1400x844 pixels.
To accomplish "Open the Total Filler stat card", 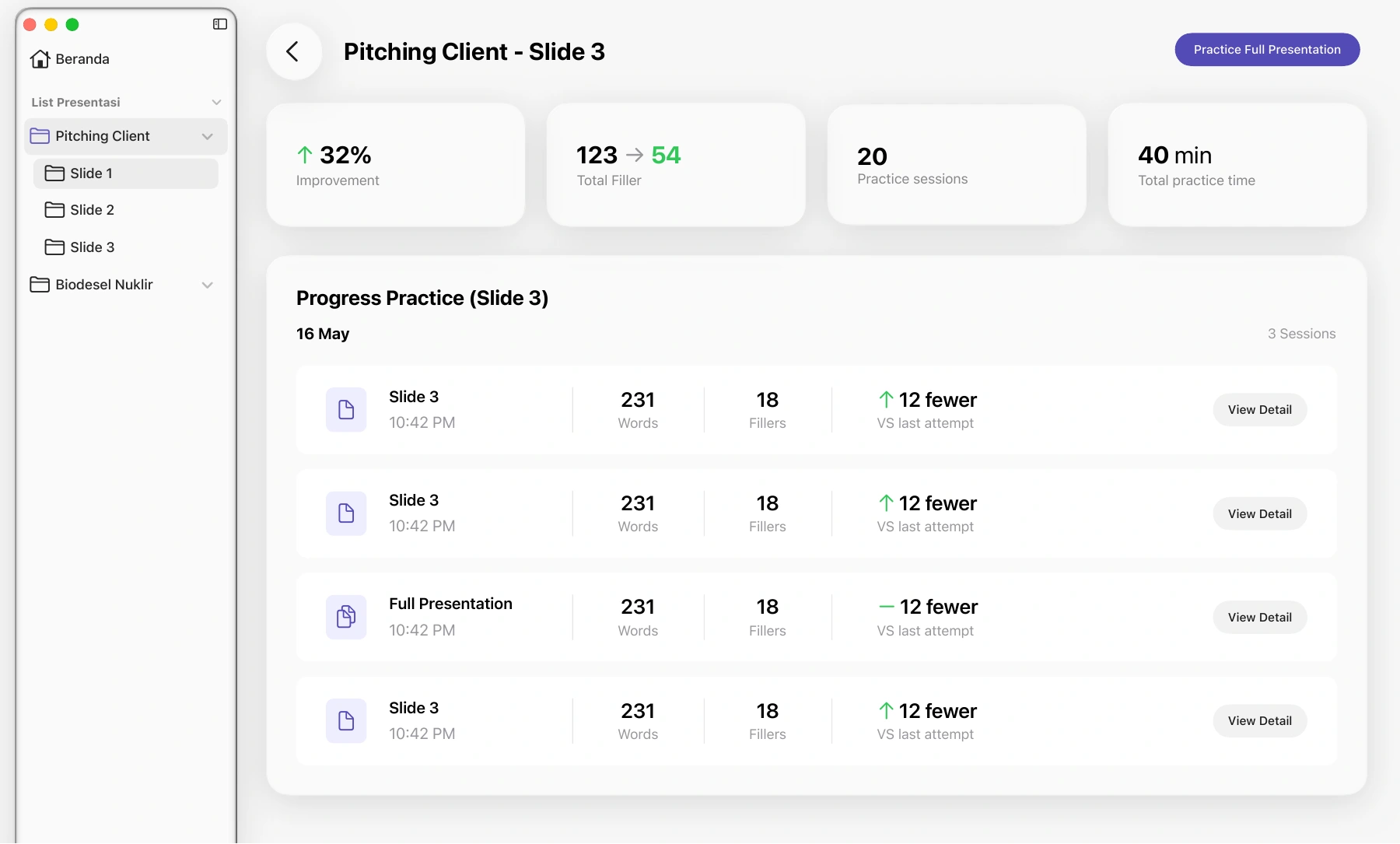I will point(676,165).
